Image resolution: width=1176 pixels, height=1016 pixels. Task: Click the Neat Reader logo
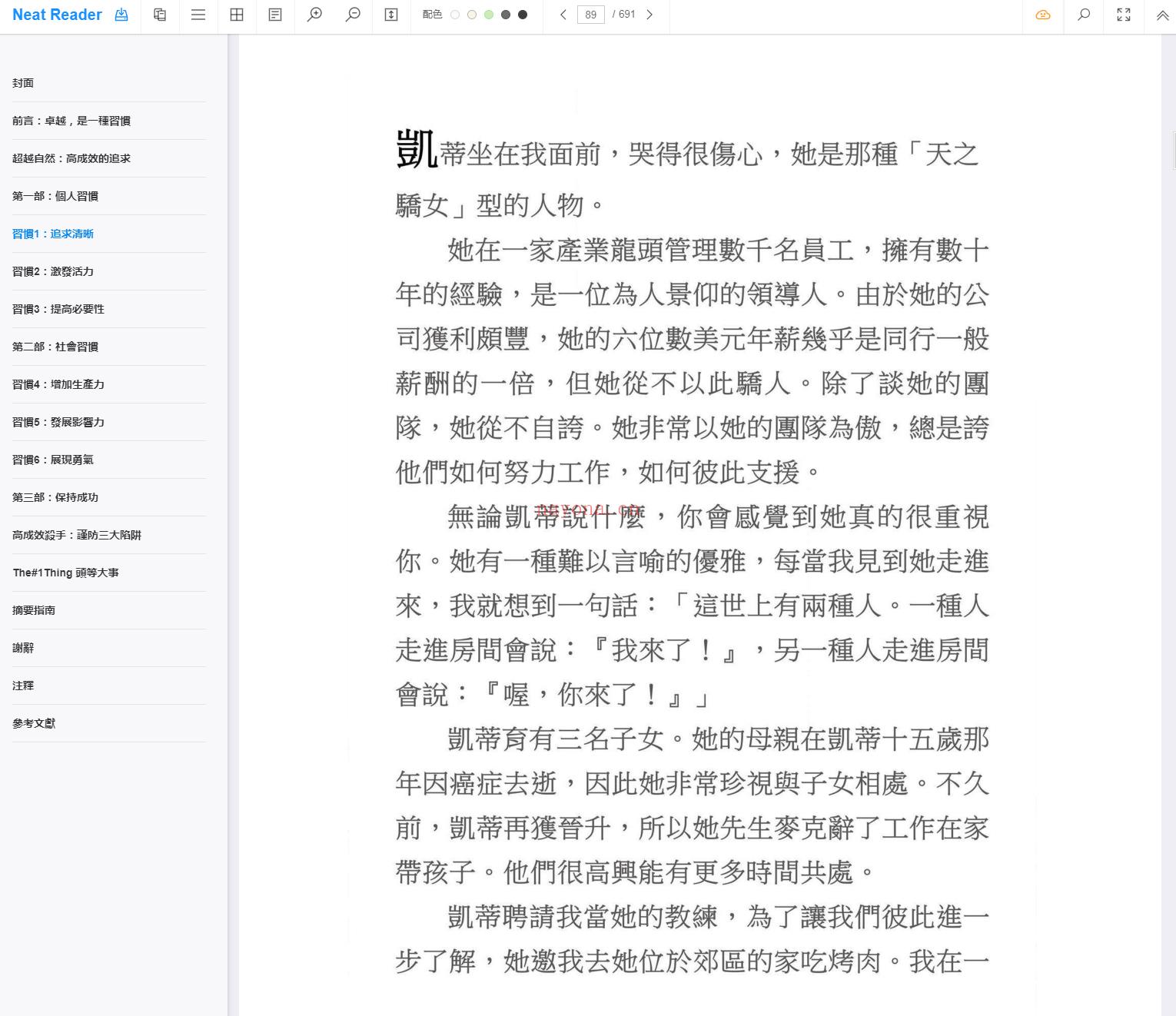pos(57,15)
